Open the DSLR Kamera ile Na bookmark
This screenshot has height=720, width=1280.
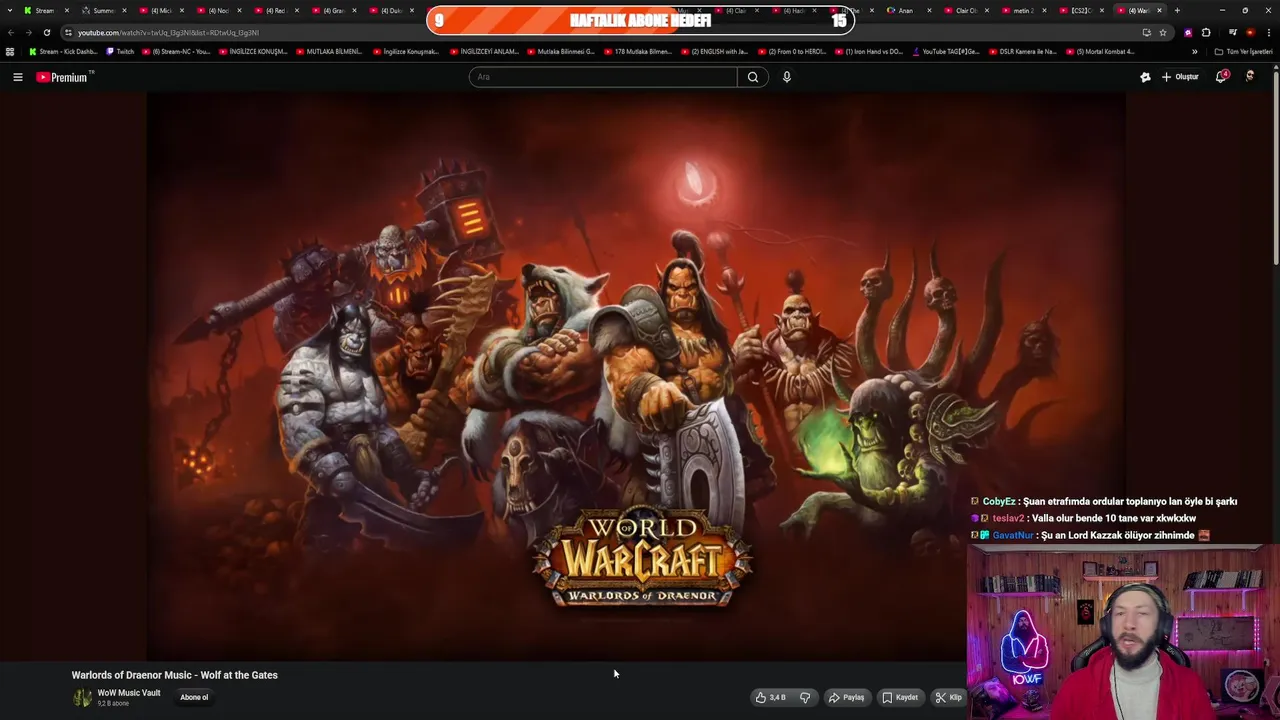pyautogui.click(x=1022, y=51)
